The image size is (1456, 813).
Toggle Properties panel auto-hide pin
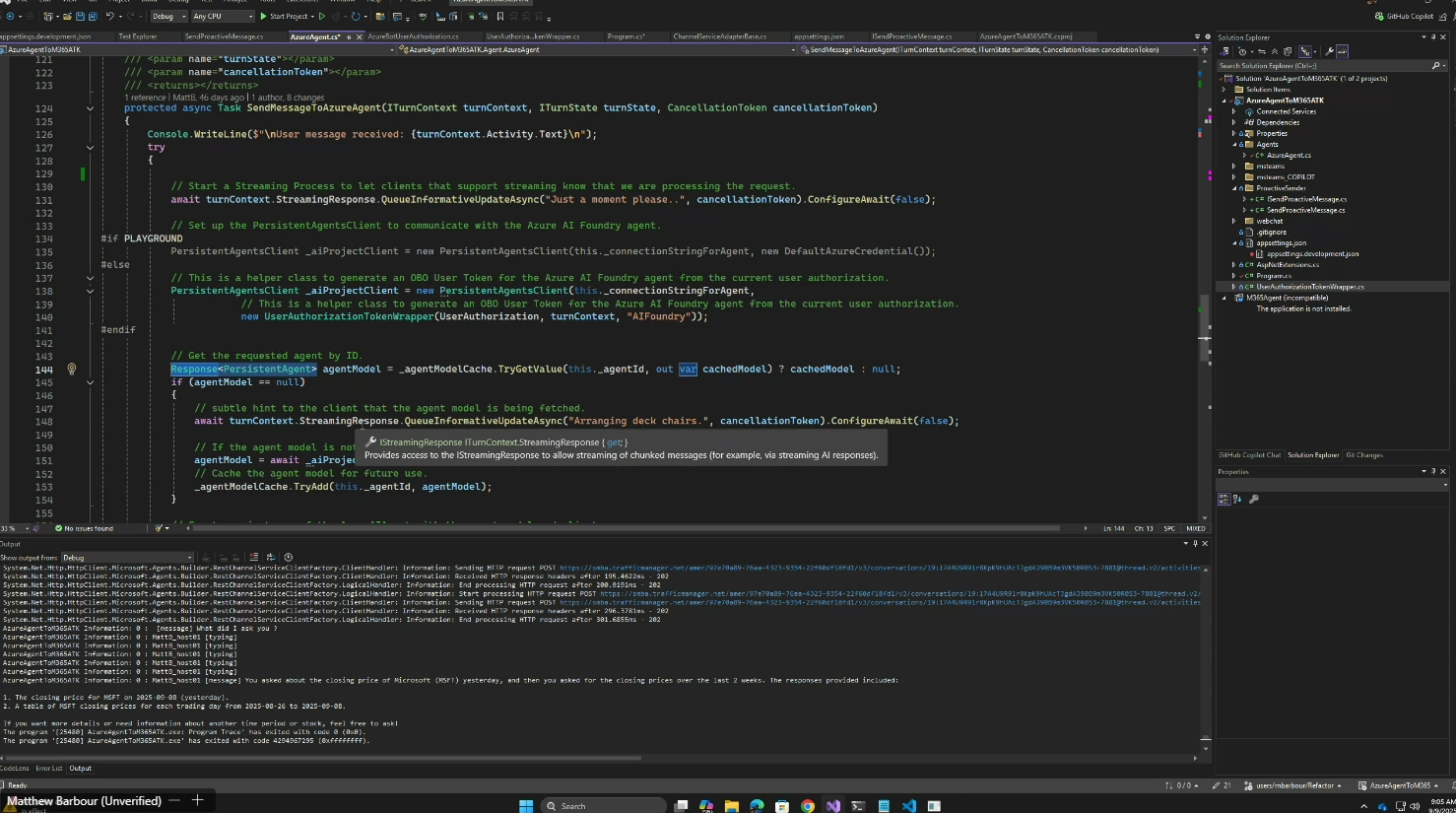(1433, 471)
